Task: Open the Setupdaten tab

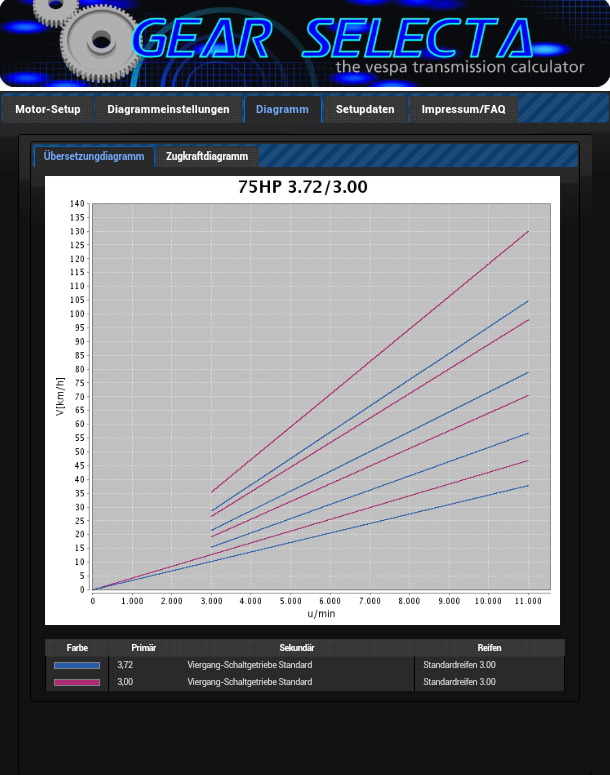Action: 365,110
